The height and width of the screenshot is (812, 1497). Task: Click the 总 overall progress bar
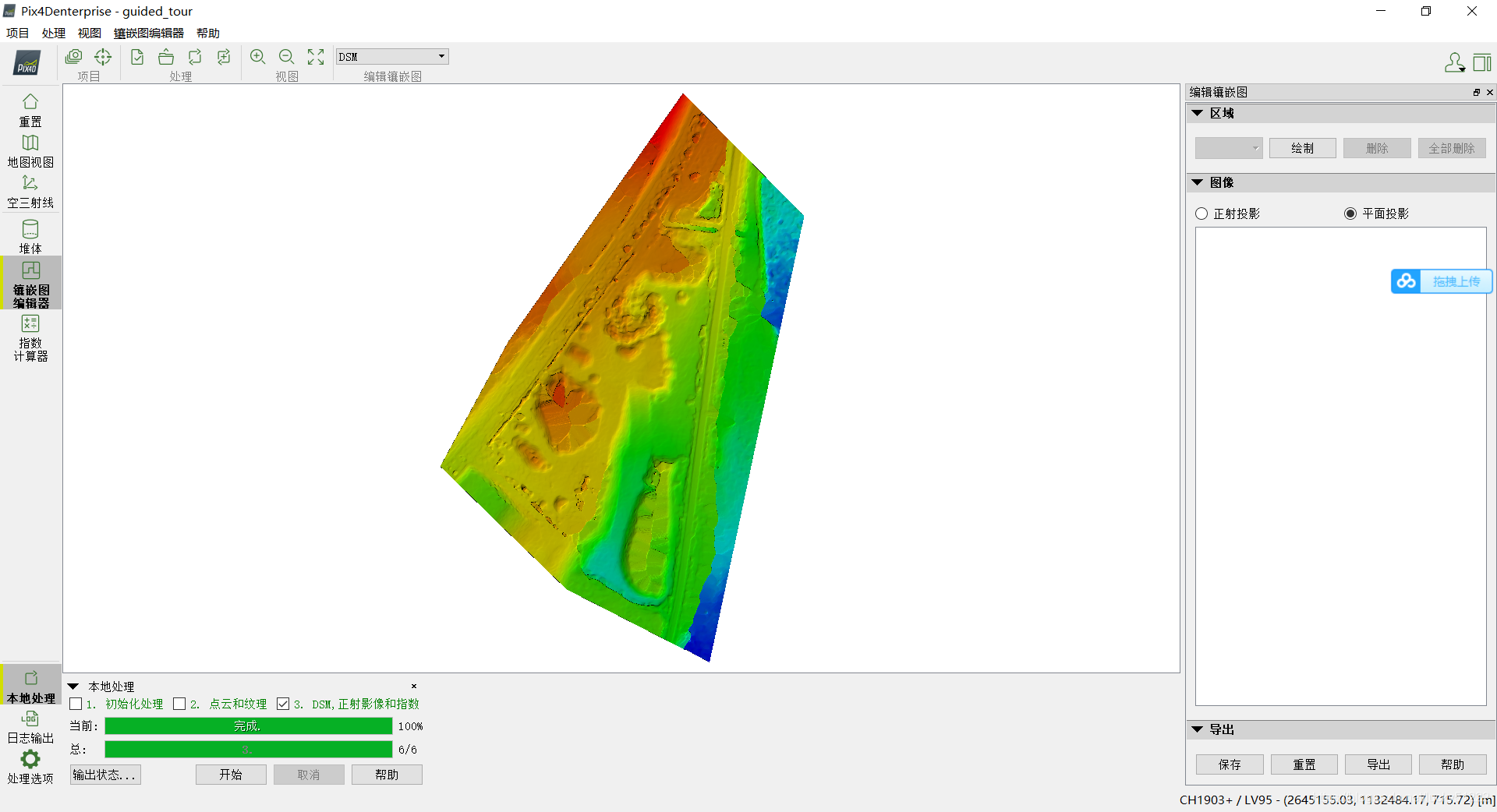click(249, 749)
